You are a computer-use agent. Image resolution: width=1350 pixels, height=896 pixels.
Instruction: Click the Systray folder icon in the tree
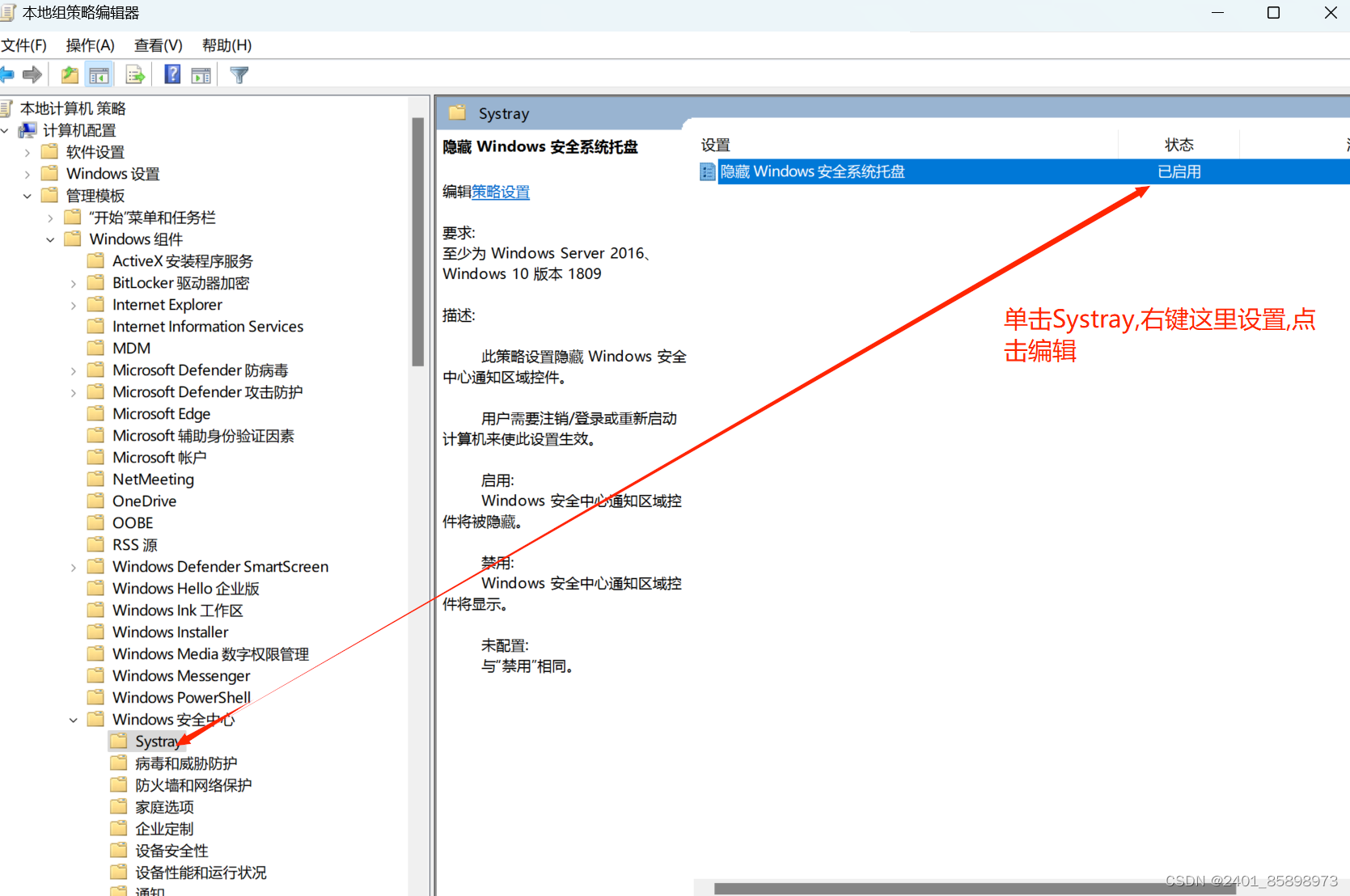[x=119, y=741]
